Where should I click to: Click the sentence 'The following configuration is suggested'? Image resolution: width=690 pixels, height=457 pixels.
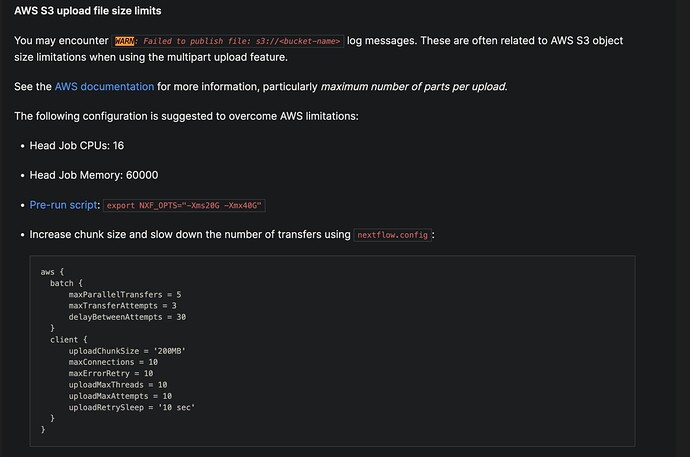186,116
